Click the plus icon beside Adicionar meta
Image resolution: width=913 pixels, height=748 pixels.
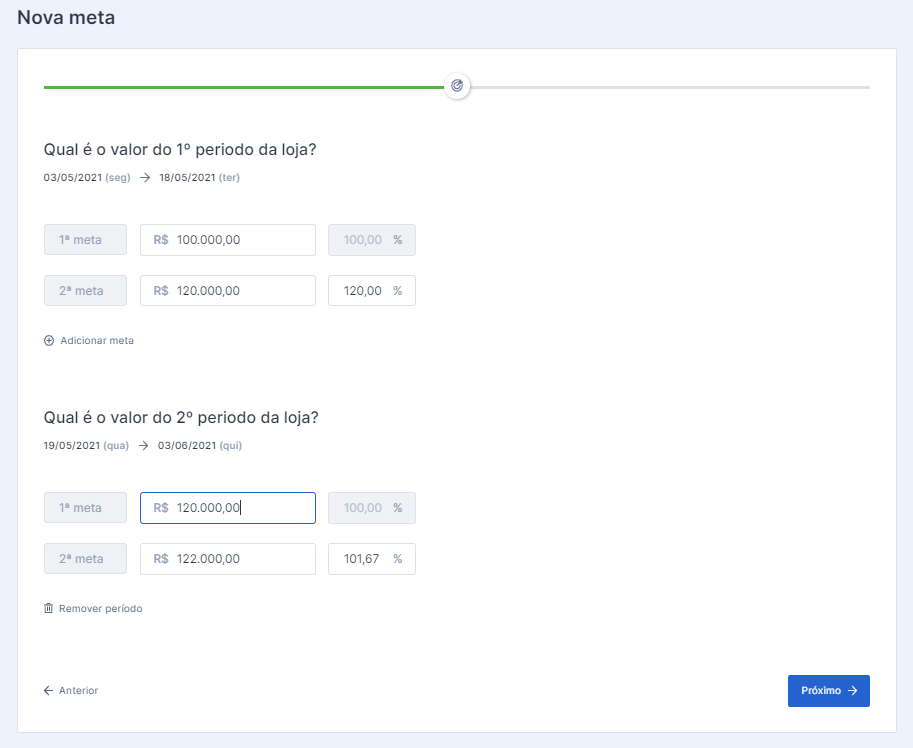(48, 340)
